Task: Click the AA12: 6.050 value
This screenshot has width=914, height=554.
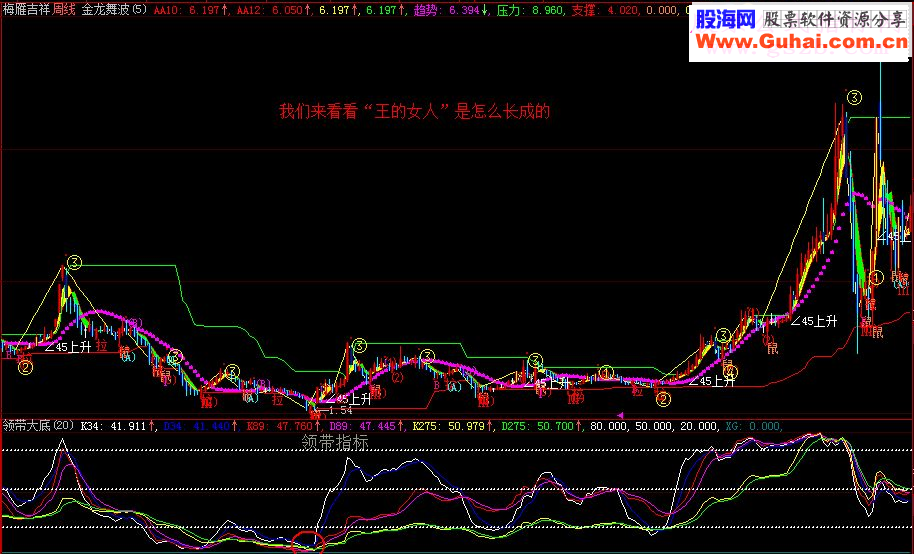Action: (x=273, y=10)
